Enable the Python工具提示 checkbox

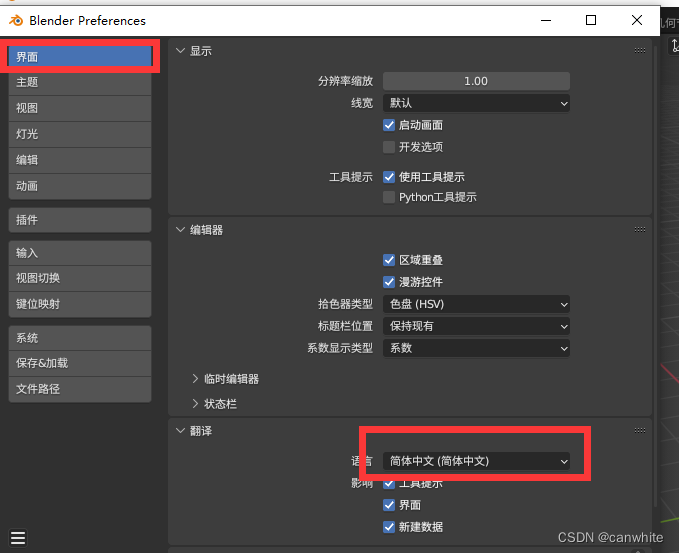tap(389, 197)
